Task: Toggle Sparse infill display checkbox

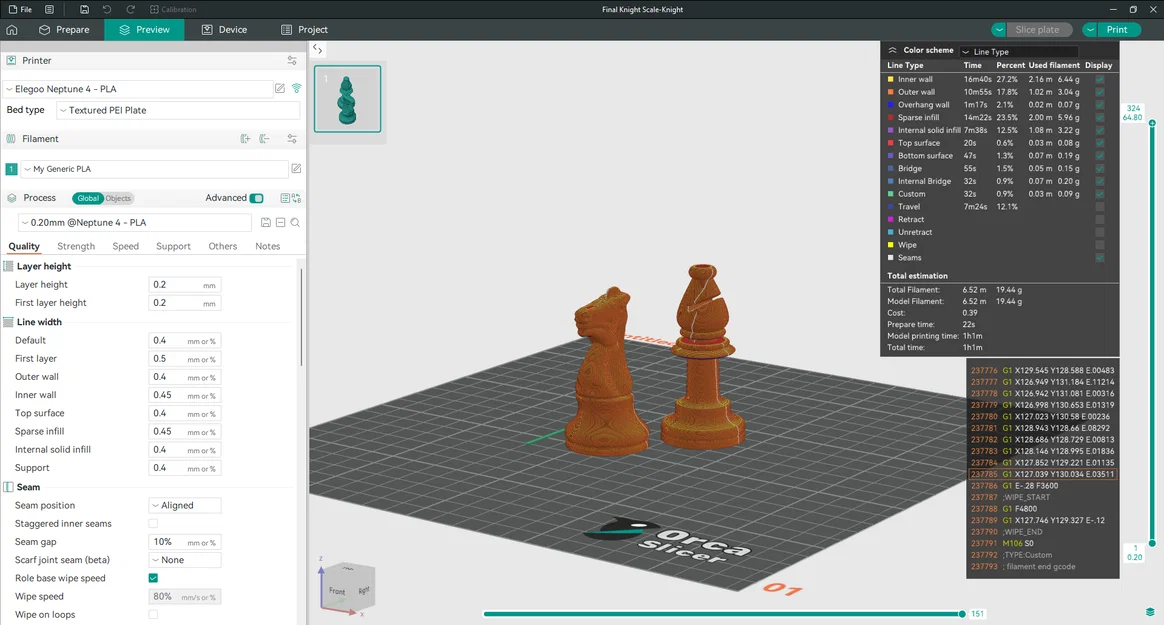Action: (x=1099, y=117)
